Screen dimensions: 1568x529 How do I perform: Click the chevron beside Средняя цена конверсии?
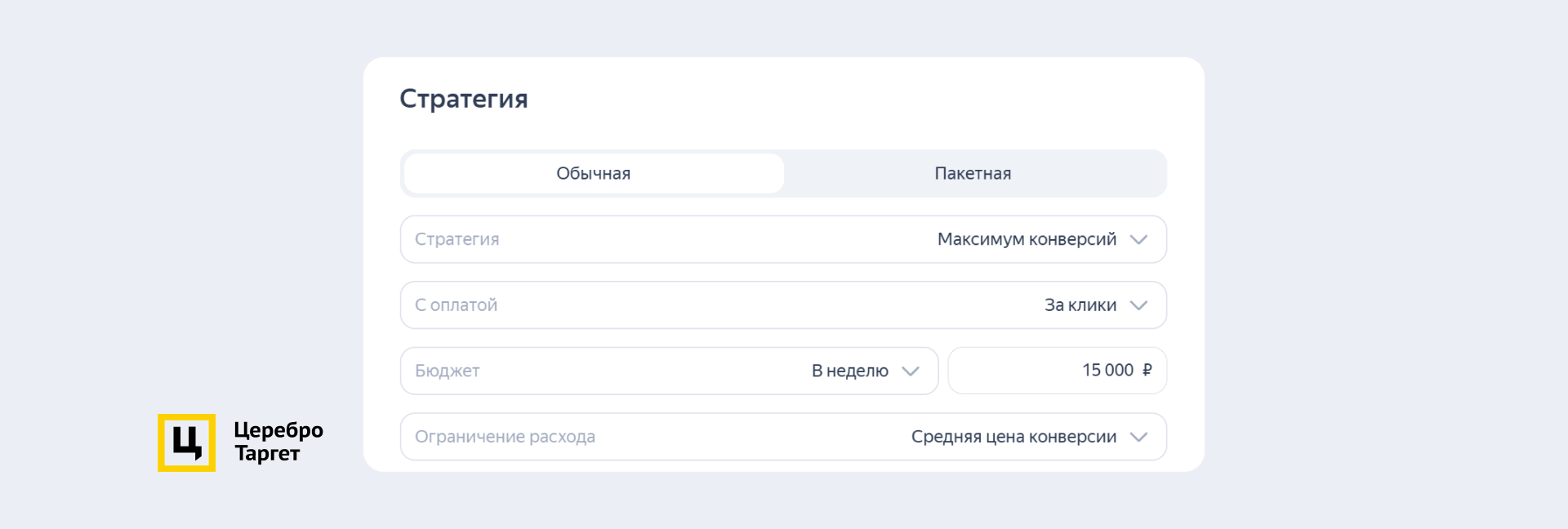[x=1138, y=438]
